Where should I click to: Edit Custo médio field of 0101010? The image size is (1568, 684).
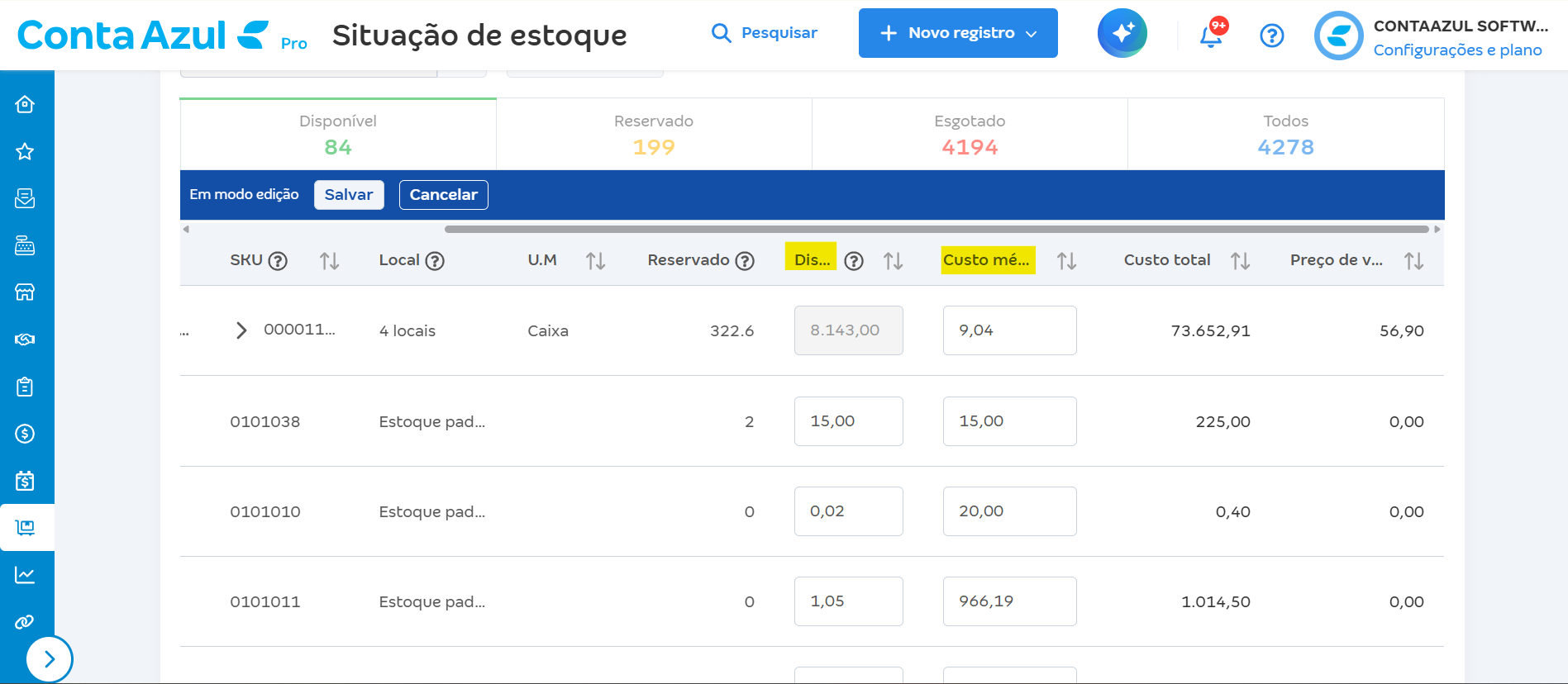(x=1010, y=511)
